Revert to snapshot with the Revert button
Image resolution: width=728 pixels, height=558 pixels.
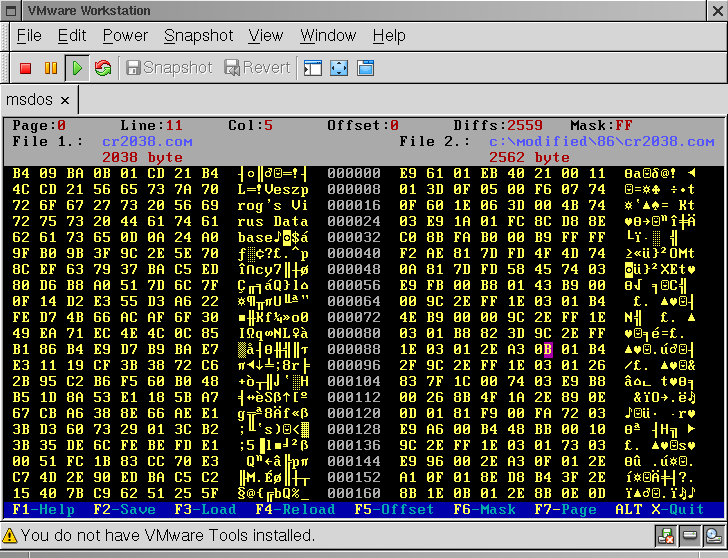(x=257, y=68)
